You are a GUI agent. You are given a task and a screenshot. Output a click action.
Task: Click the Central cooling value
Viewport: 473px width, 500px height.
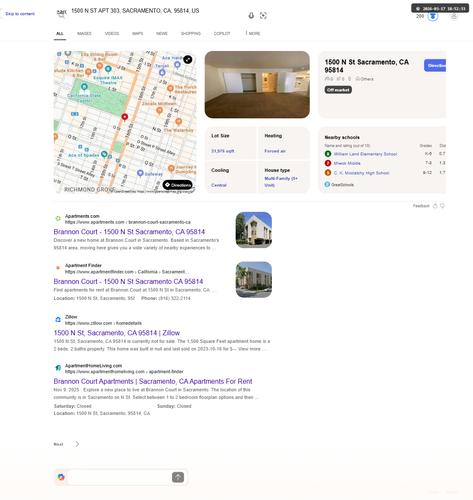coord(219,185)
